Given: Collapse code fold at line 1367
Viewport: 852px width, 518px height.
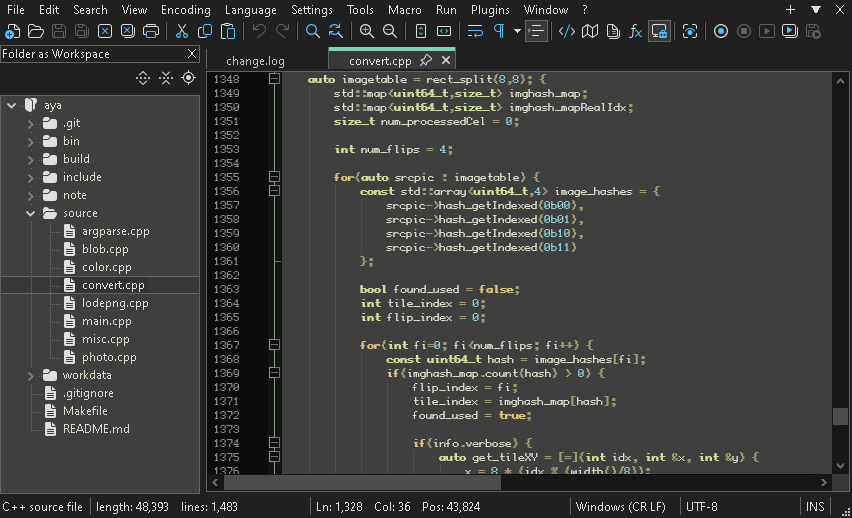Looking at the screenshot, I should (x=273, y=345).
